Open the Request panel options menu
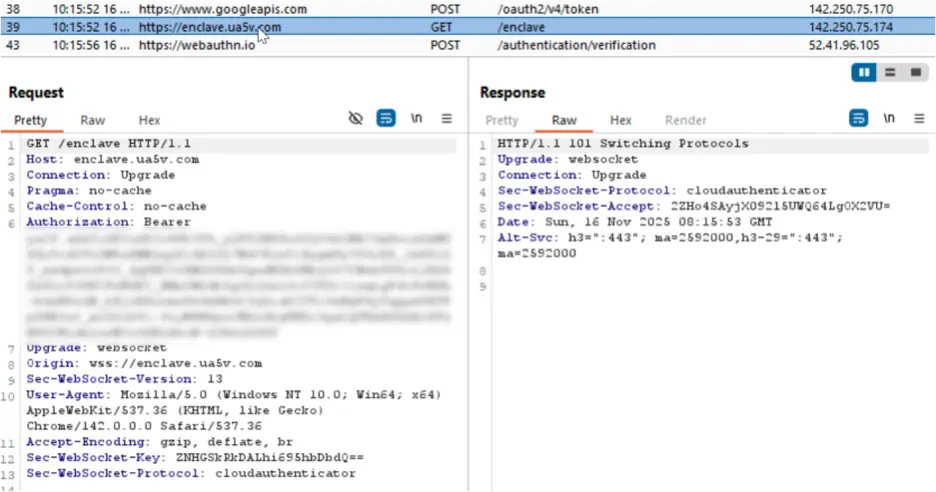This screenshot has height=492, width=936. pyautogui.click(x=447, y=119)
